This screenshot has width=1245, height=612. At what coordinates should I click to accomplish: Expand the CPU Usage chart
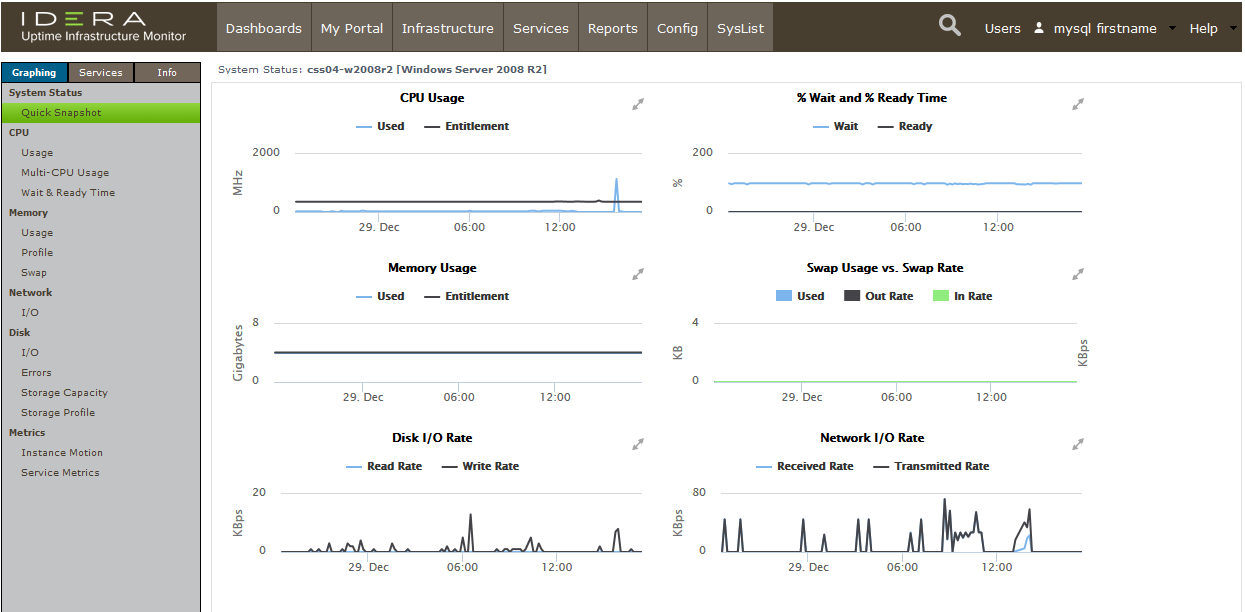click(x=637, y=104)
